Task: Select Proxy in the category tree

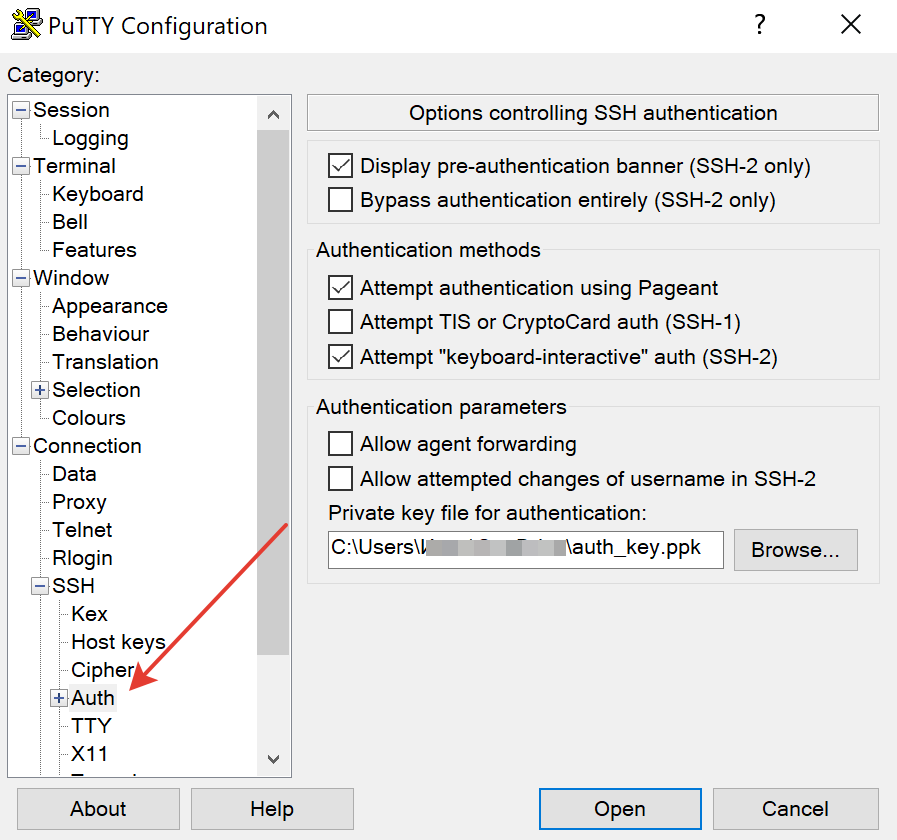Action: (79, 502)
